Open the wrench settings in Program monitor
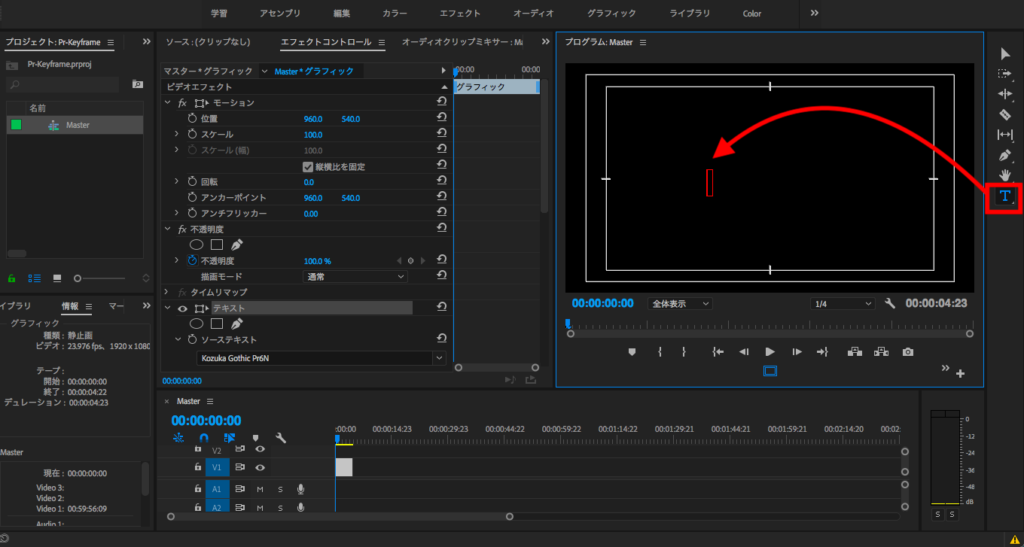The height and width of the screenshot is (547, 1024). point(889,303)
